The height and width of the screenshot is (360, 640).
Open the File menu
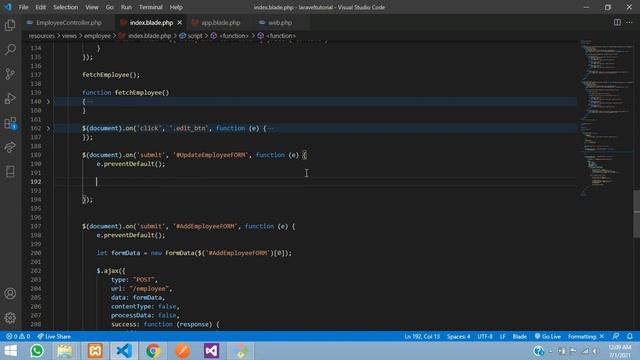[x=23, y=7]
